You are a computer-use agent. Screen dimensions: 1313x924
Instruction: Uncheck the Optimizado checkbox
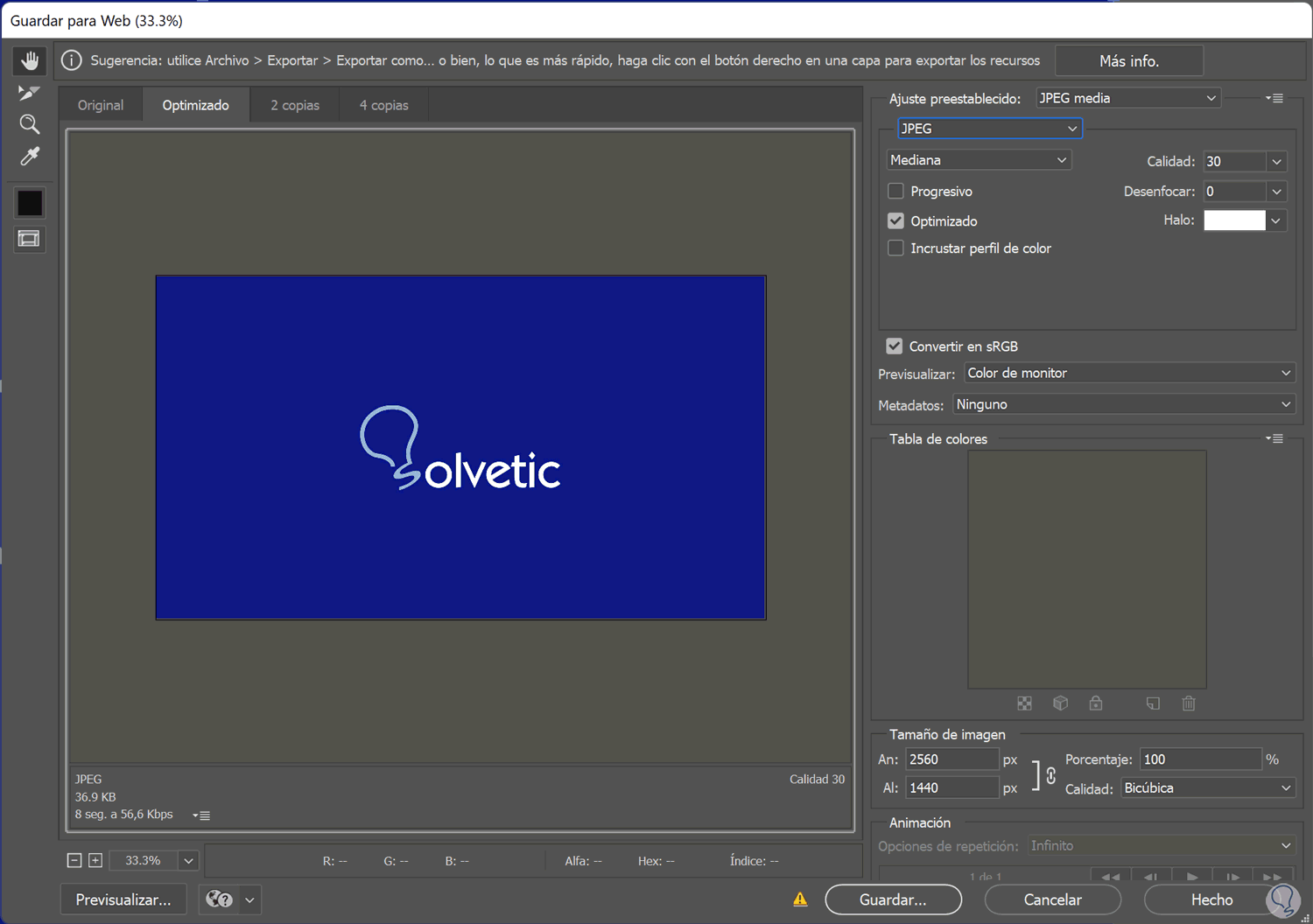coord(895,220)
